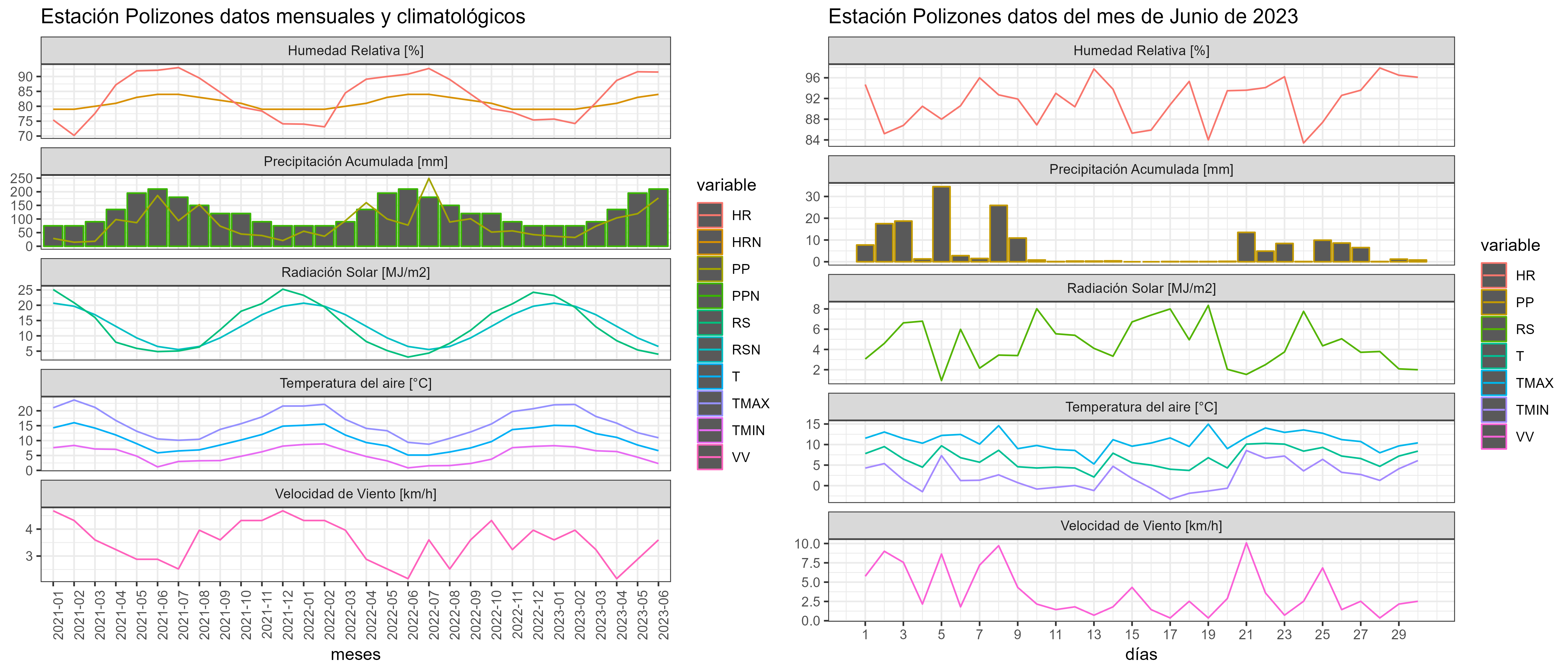
Task: Click the 'días' x-axis label
Action: 1141,654
